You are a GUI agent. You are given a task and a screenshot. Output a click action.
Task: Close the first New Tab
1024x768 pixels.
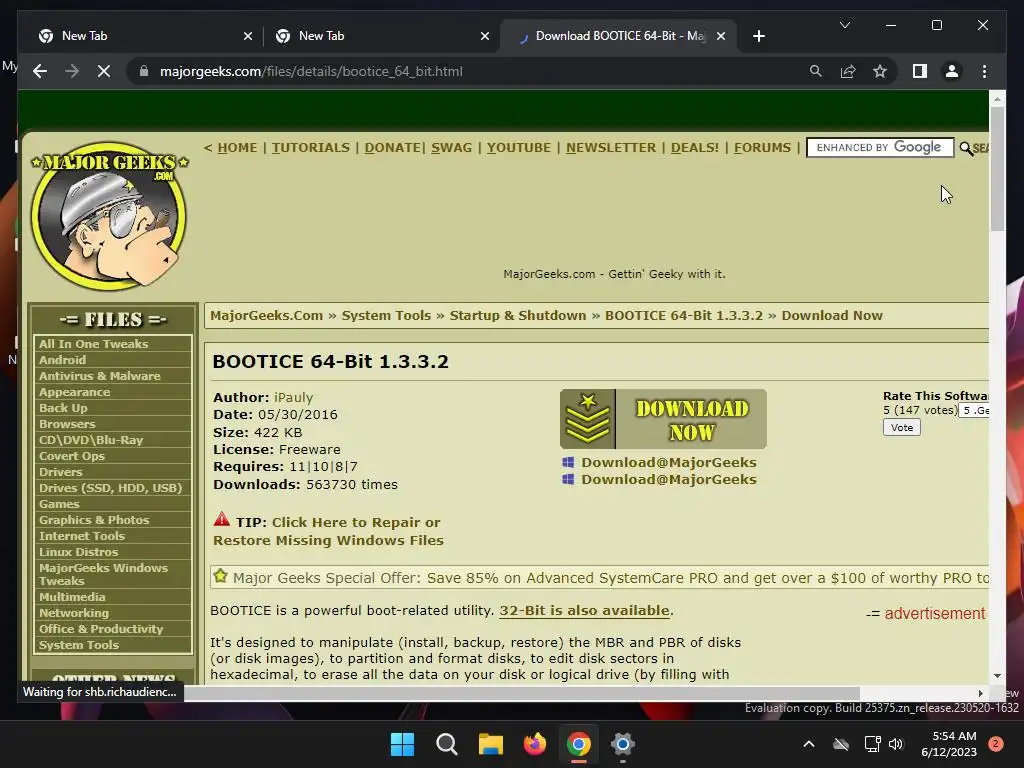click(x=248, y=37)
